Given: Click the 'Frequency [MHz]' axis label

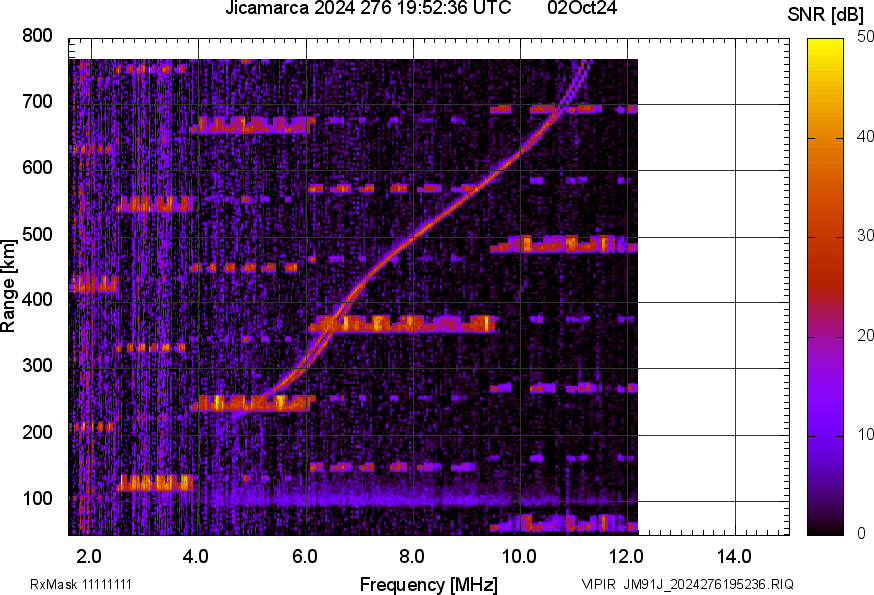Looking at the screenshot, I should [429, 585].
